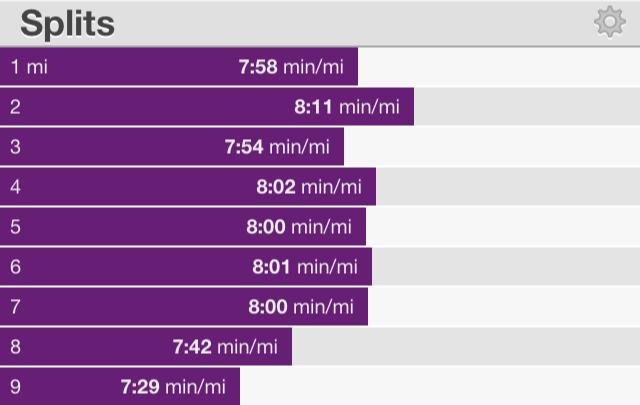Select the mile 5 split row
Viewport: 640px width, 405px height.
tap(320, 227)
